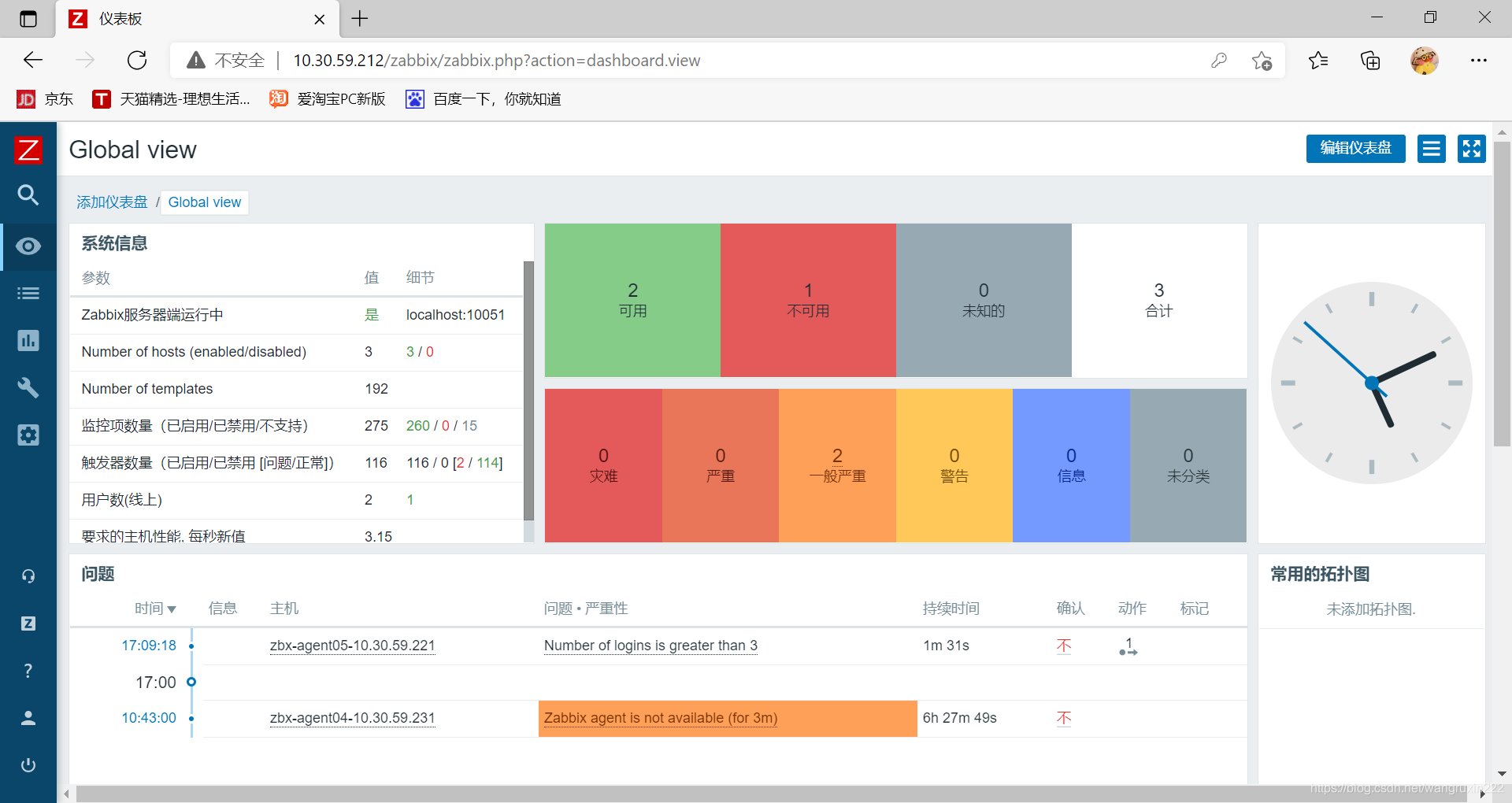Open the 添加仪表盘 breadcrumb link
The image size is (1512, 803).
point(112,202)
